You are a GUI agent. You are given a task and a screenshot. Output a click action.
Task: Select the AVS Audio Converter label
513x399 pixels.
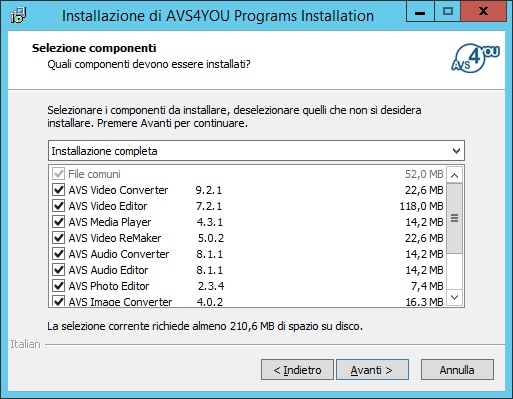pyautogui.click(x=119, y=254)
